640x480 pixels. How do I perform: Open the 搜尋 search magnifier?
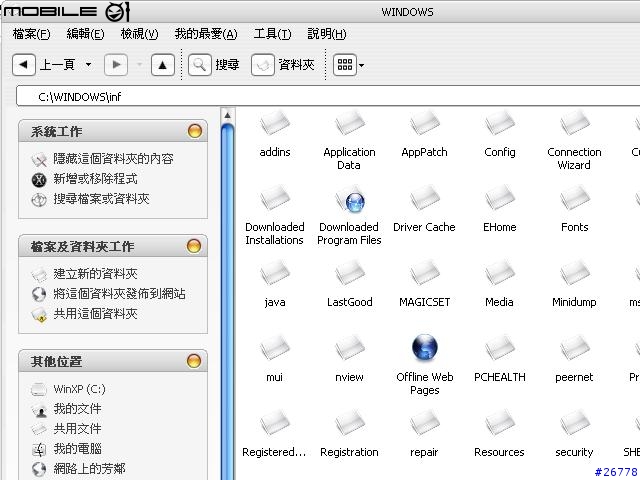(x=200, y=64)
